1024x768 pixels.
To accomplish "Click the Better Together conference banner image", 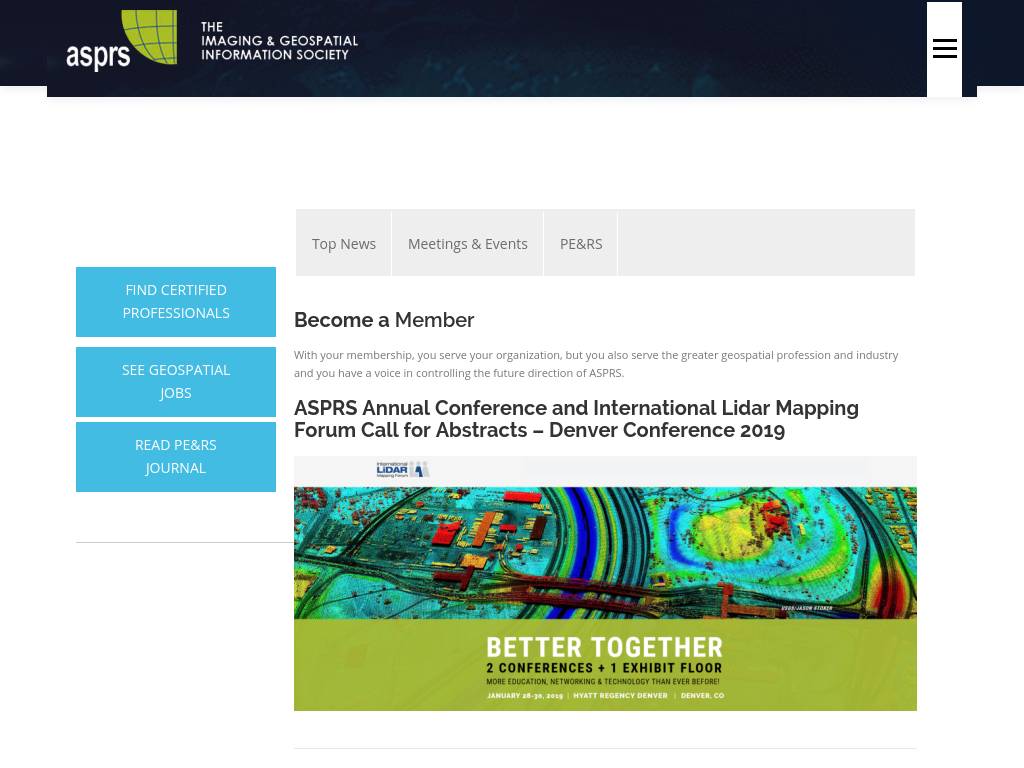I will click(605, 583).
